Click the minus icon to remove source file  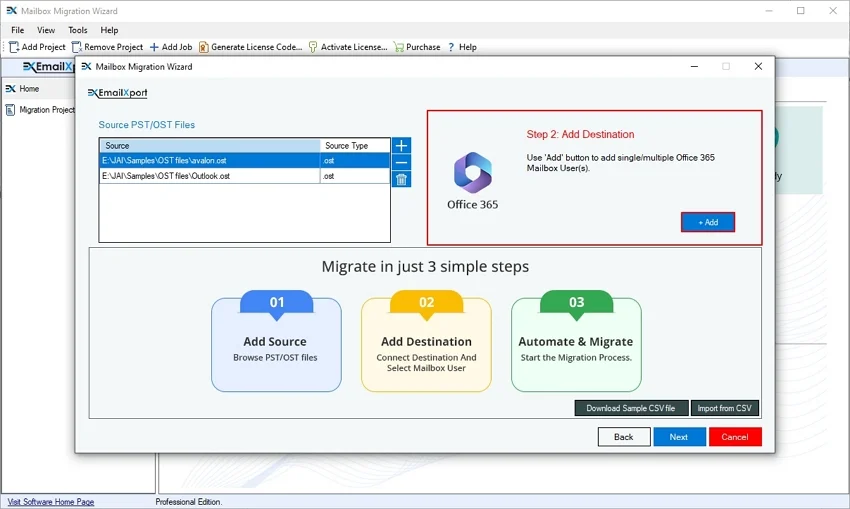(x=401, y=162)
